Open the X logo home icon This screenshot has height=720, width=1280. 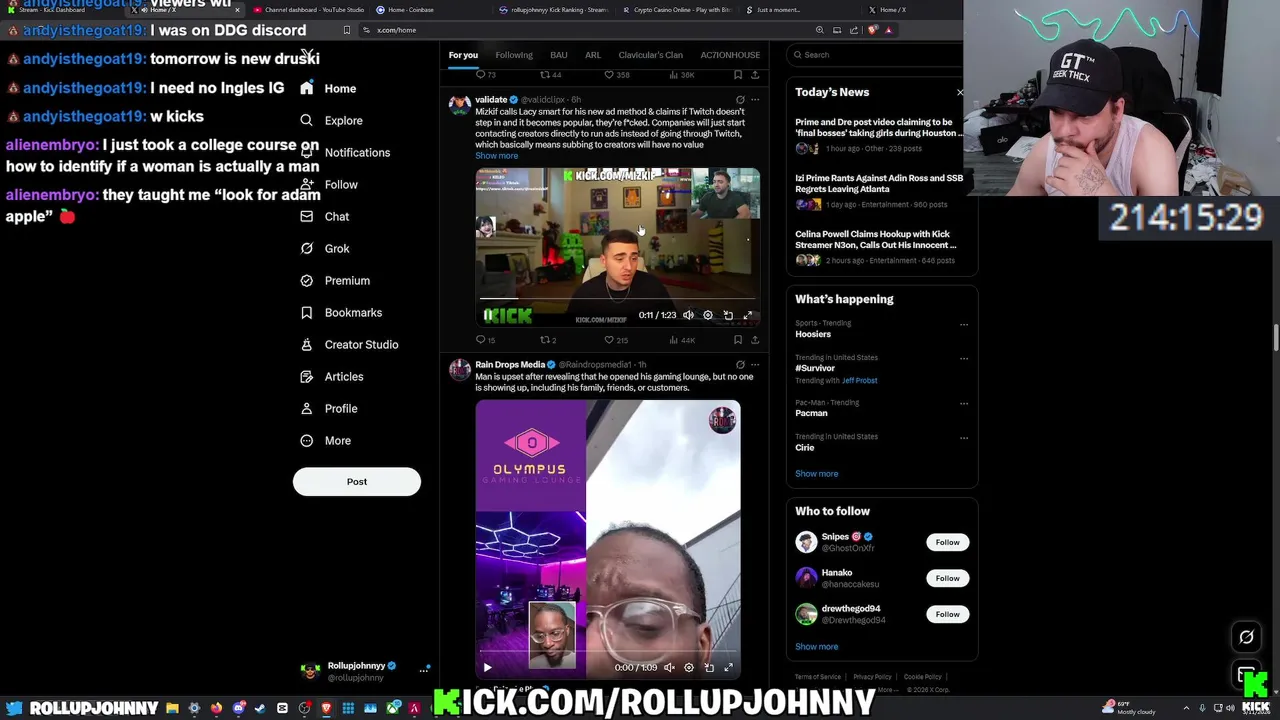pyautogui.click(x=308, y=55)
